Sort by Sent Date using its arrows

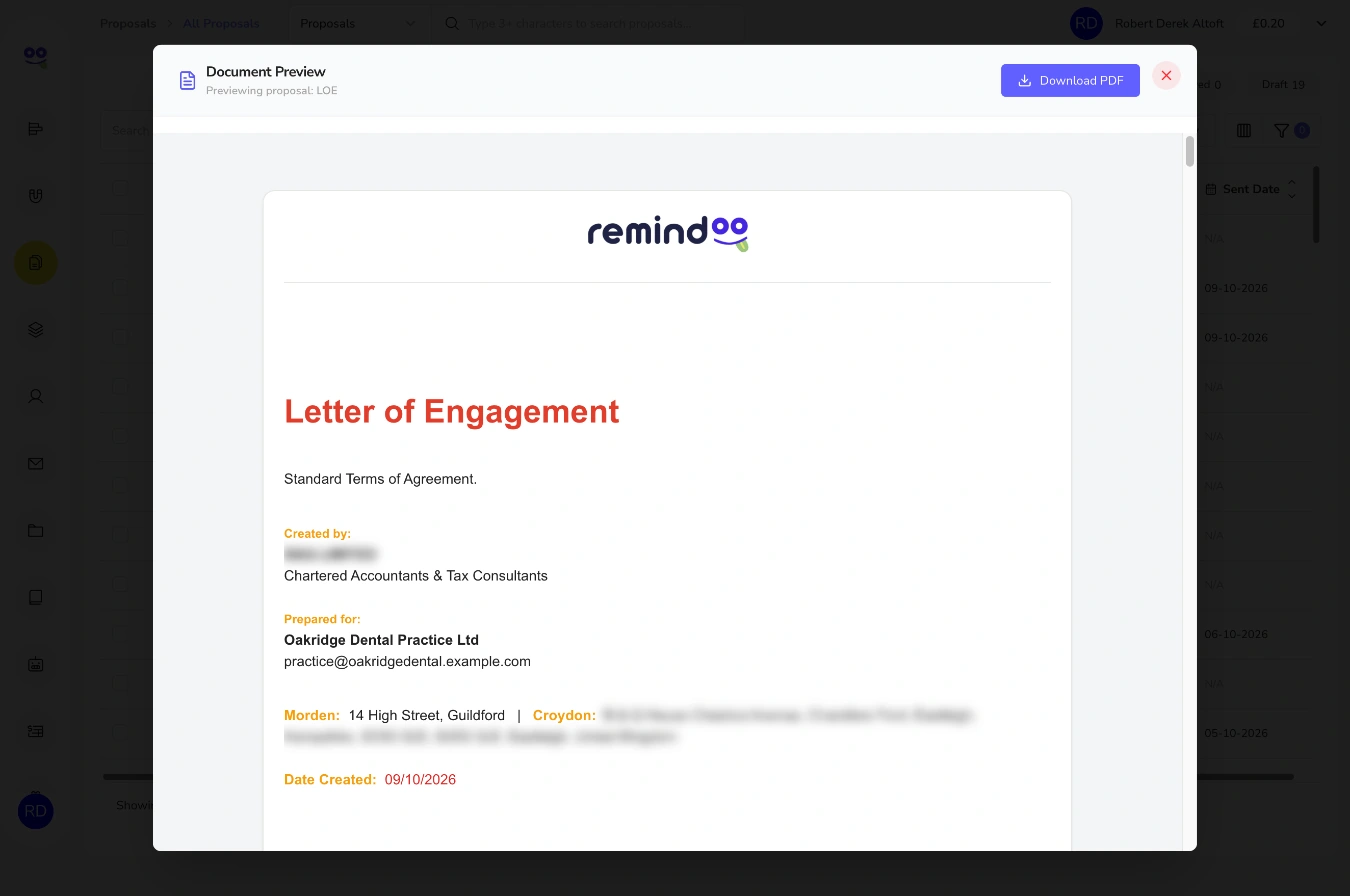tap(1291, 189)
